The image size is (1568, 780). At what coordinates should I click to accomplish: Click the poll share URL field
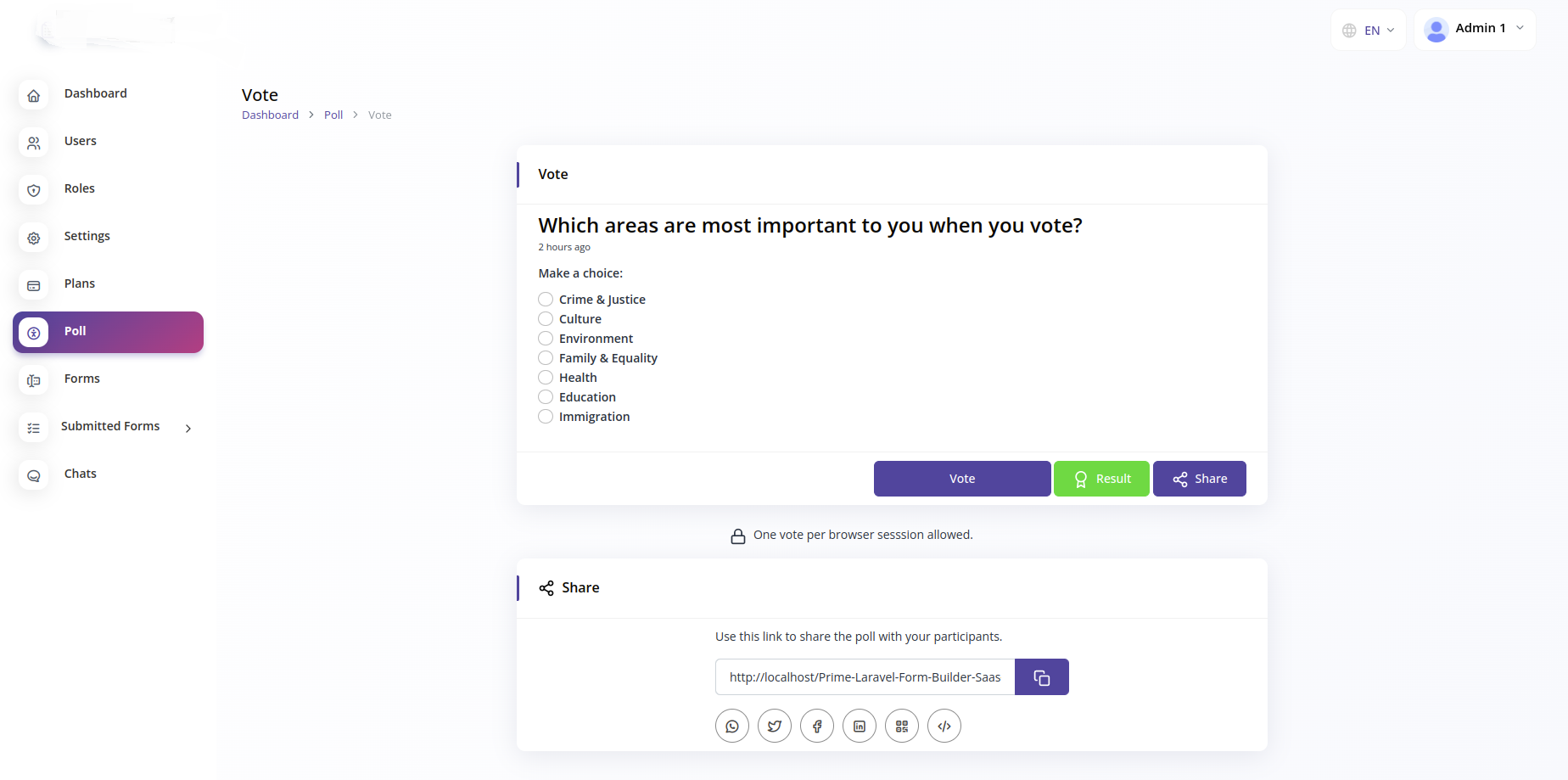click(x=865, y=677)
